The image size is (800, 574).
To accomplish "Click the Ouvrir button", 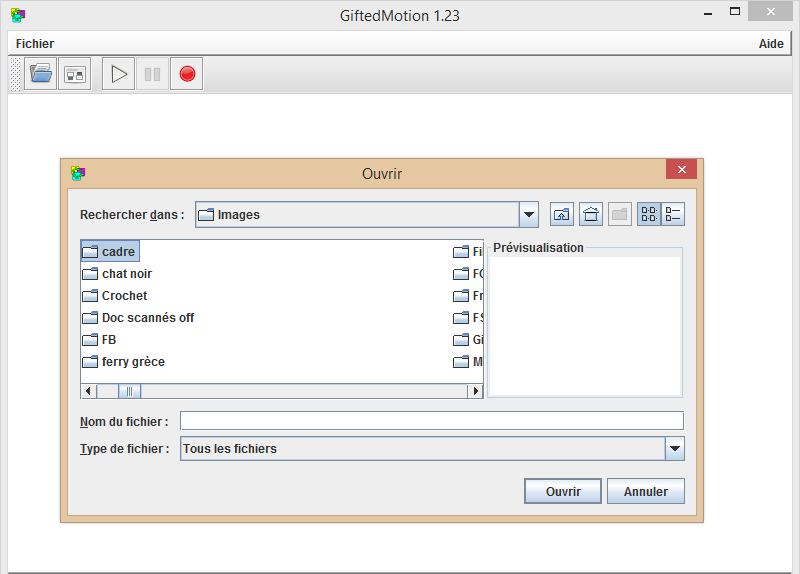I will (563, 492).
